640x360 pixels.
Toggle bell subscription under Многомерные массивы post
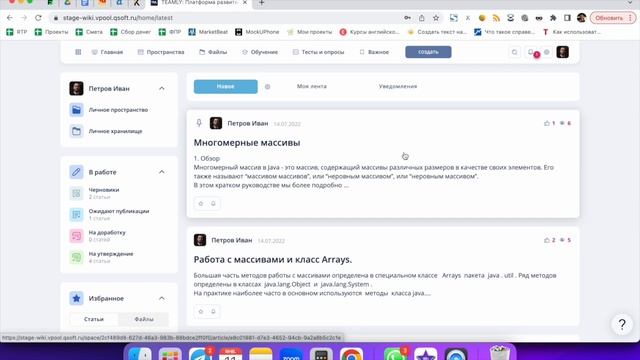point(213,203)
